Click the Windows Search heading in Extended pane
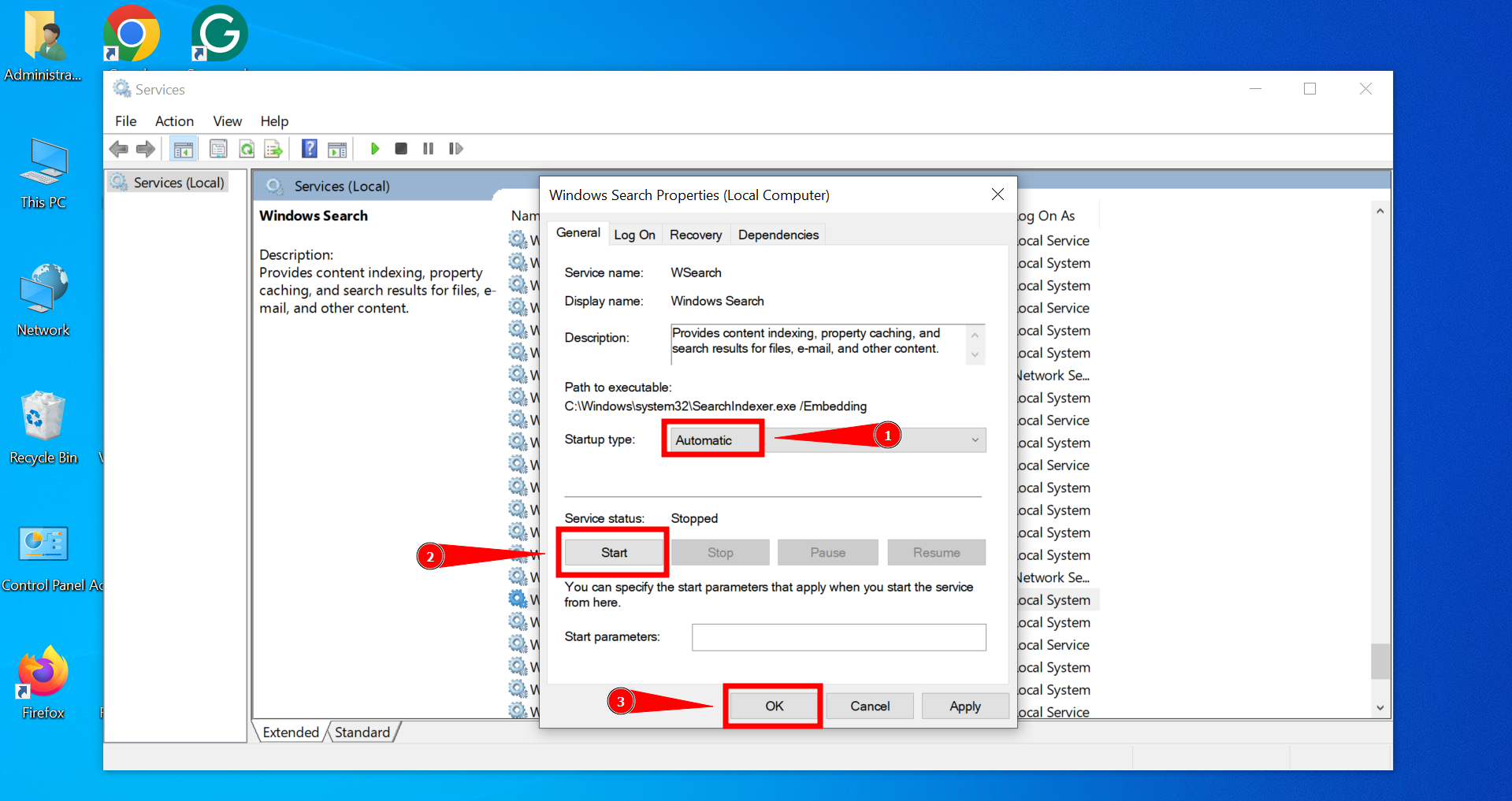The image size is (1512, 801). (x=314, y=216)
